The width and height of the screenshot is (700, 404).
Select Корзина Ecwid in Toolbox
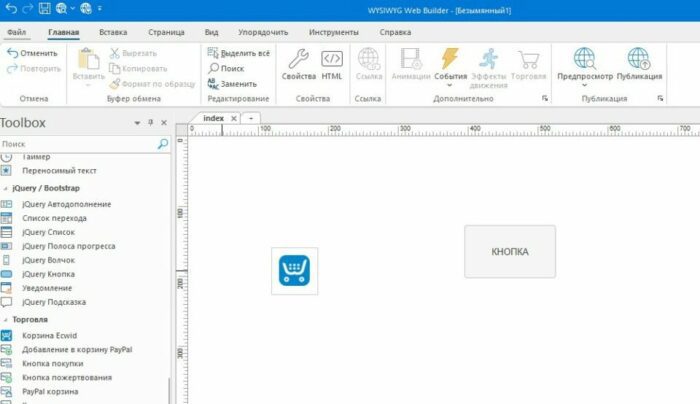click(x=49, y=336)
